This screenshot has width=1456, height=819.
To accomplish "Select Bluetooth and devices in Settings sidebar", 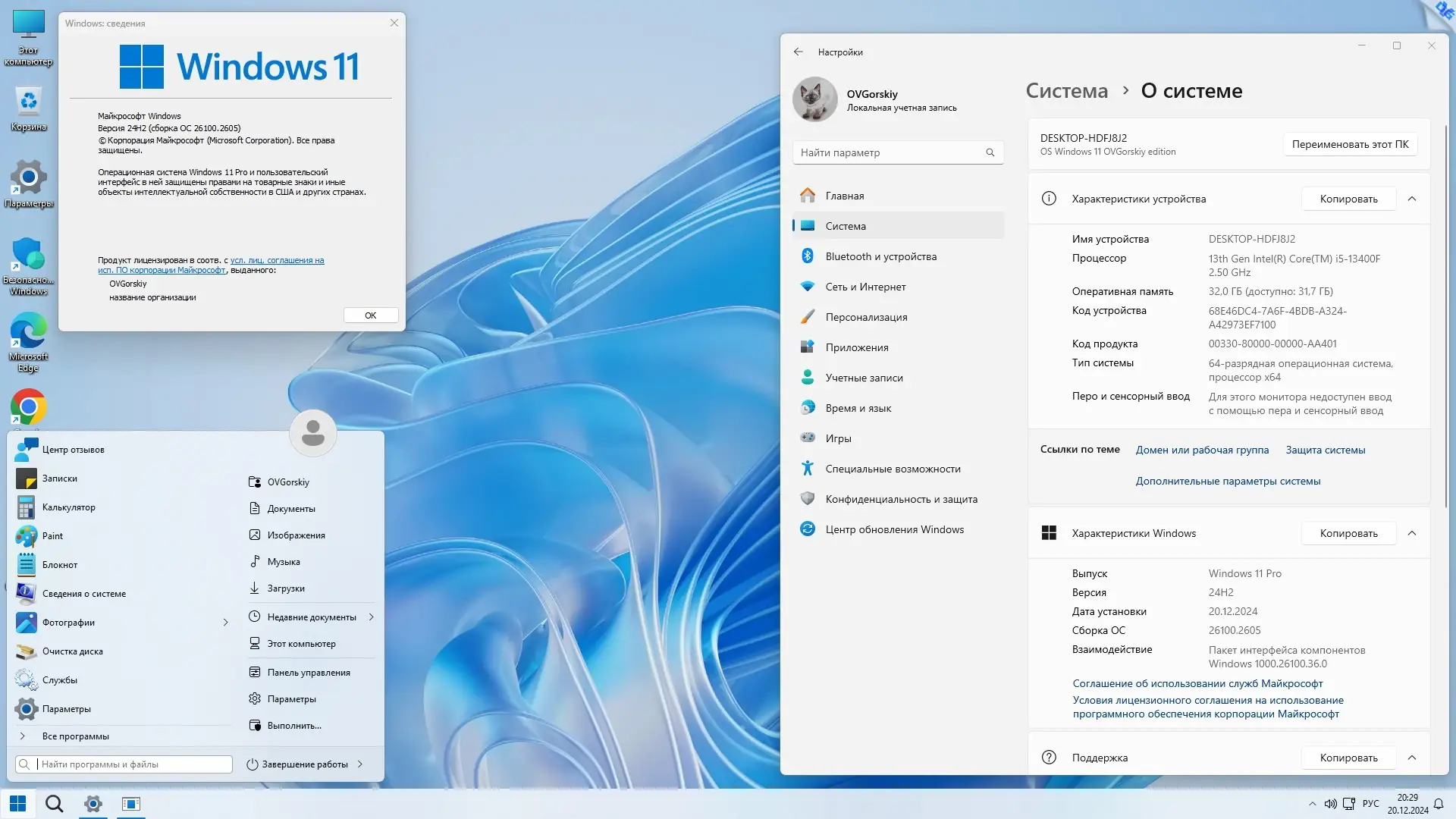I will point(880,256).
